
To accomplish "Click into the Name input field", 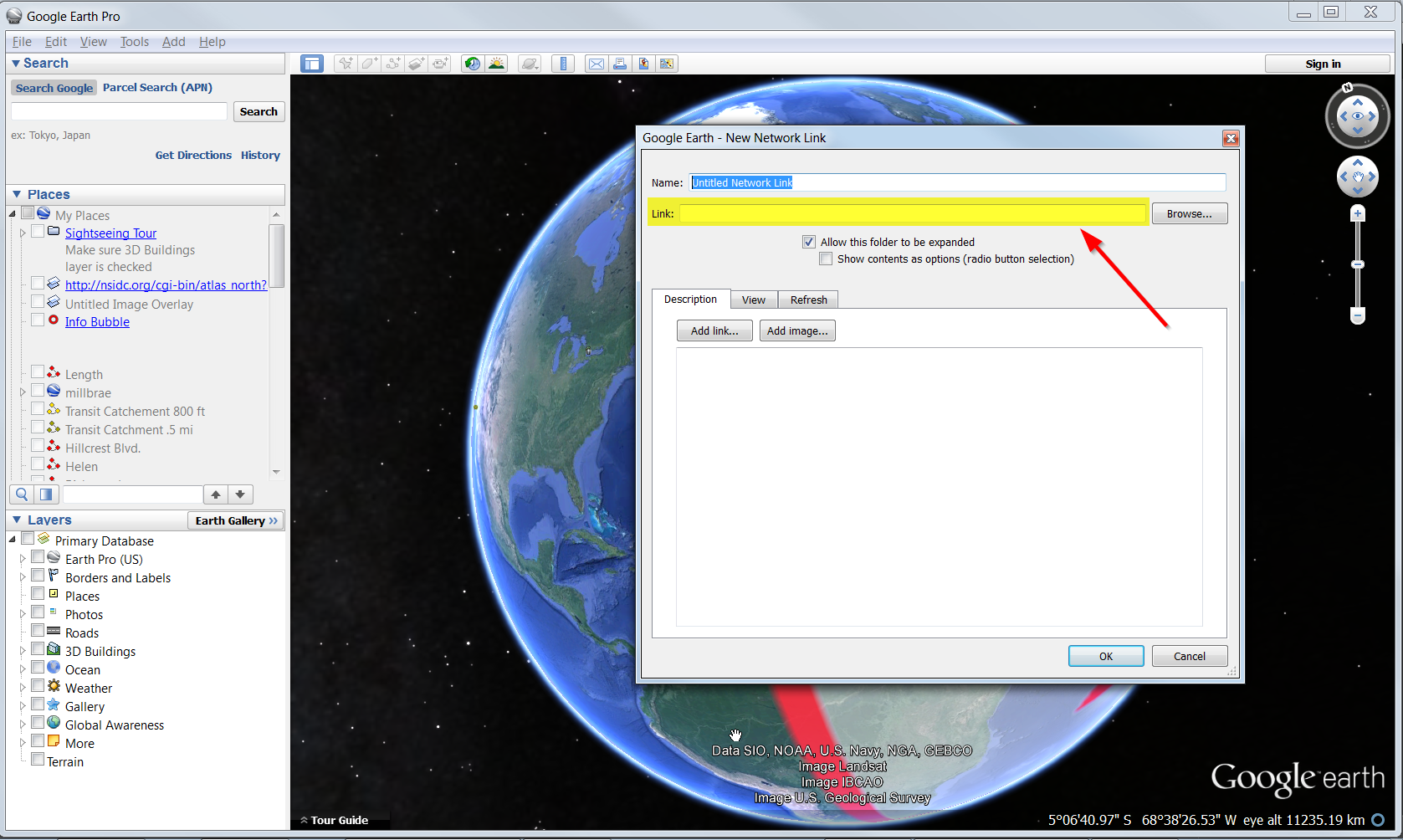I will 957,182.
